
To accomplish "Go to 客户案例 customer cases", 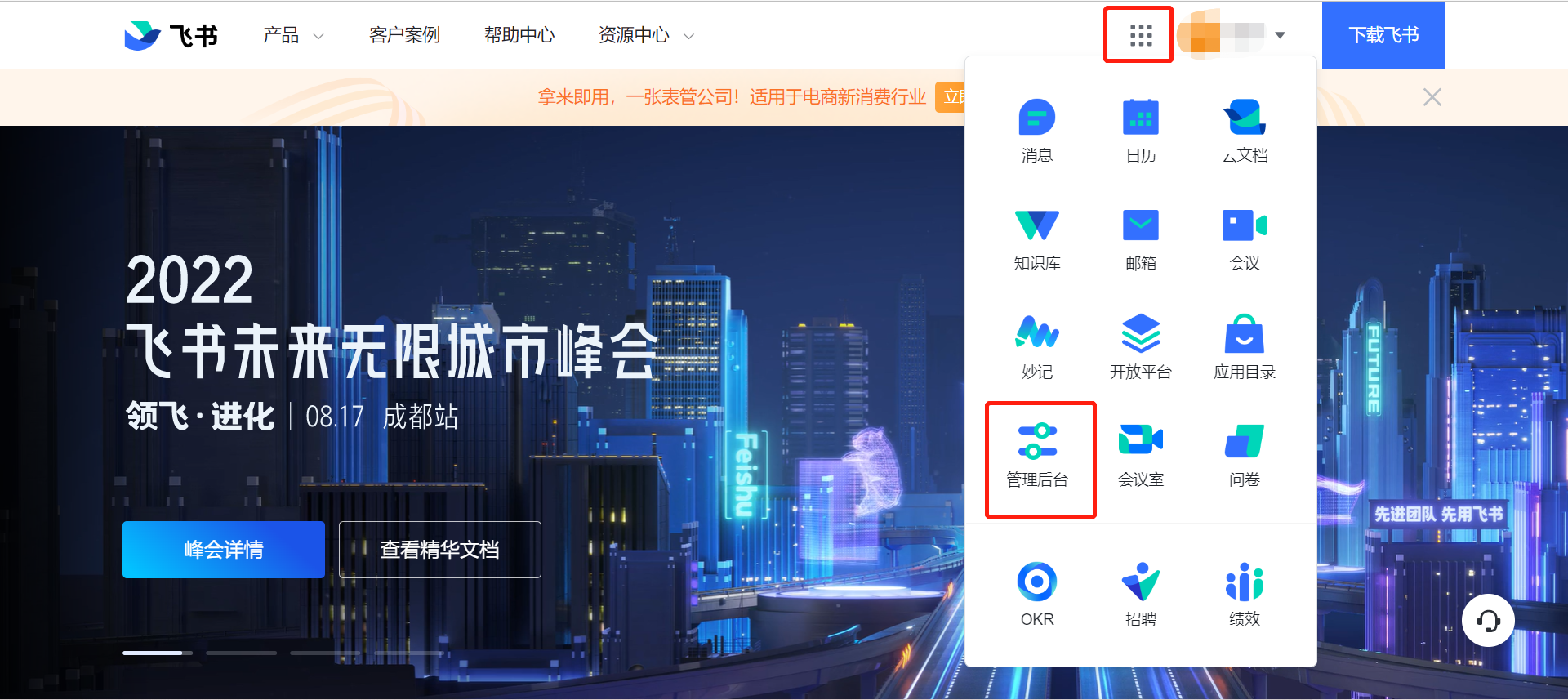I will pyautogui.click(x=404, y=35).
